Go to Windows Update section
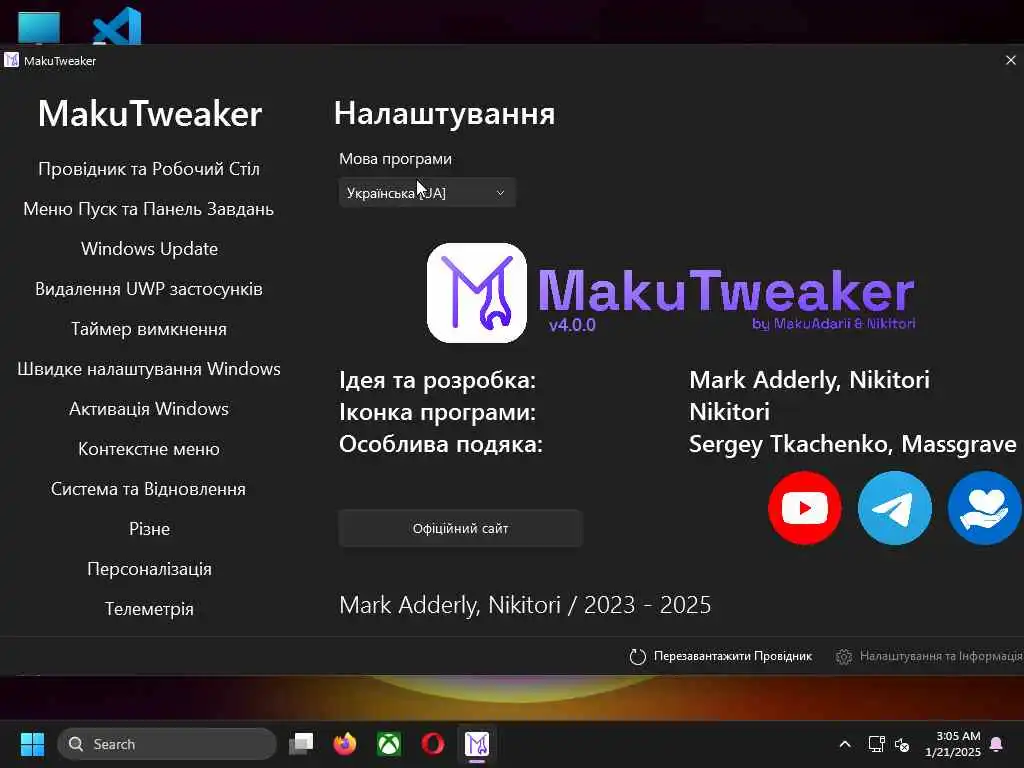This screenshot has width=1024, height=768. click(x=149, y=249)
